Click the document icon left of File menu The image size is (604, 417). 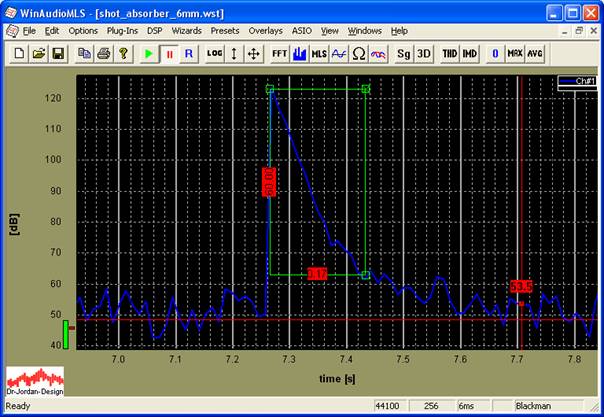(x=12, y=31)
